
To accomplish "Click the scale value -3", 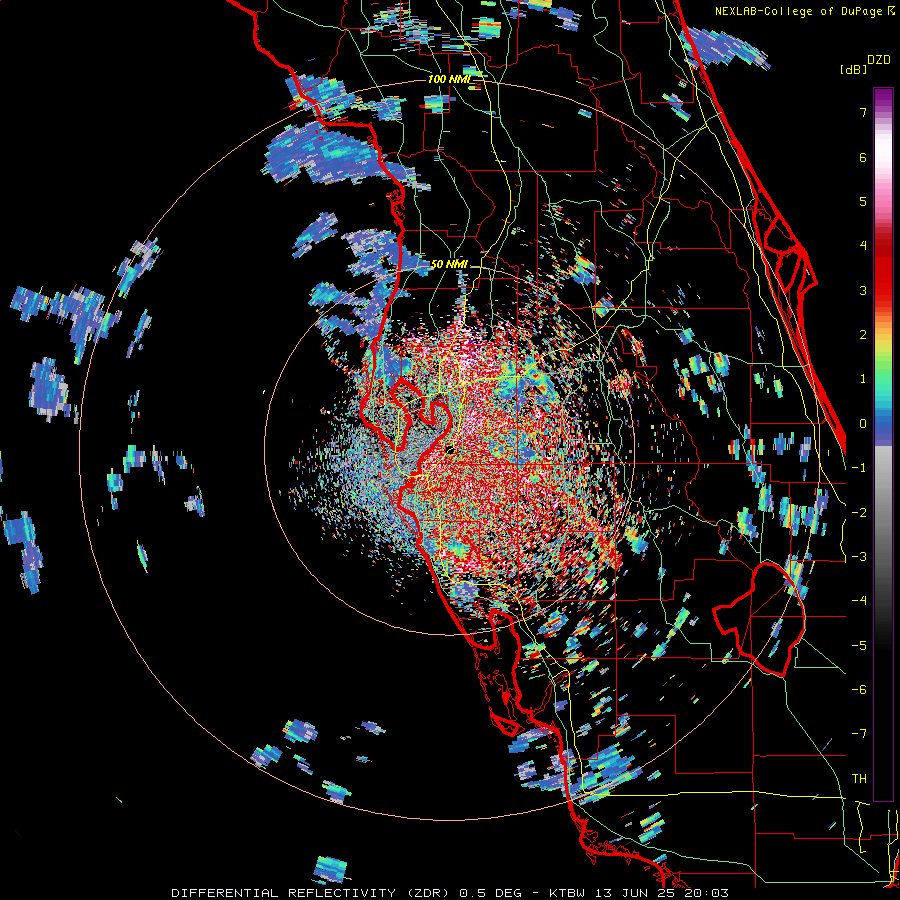I will pos(859,557).
